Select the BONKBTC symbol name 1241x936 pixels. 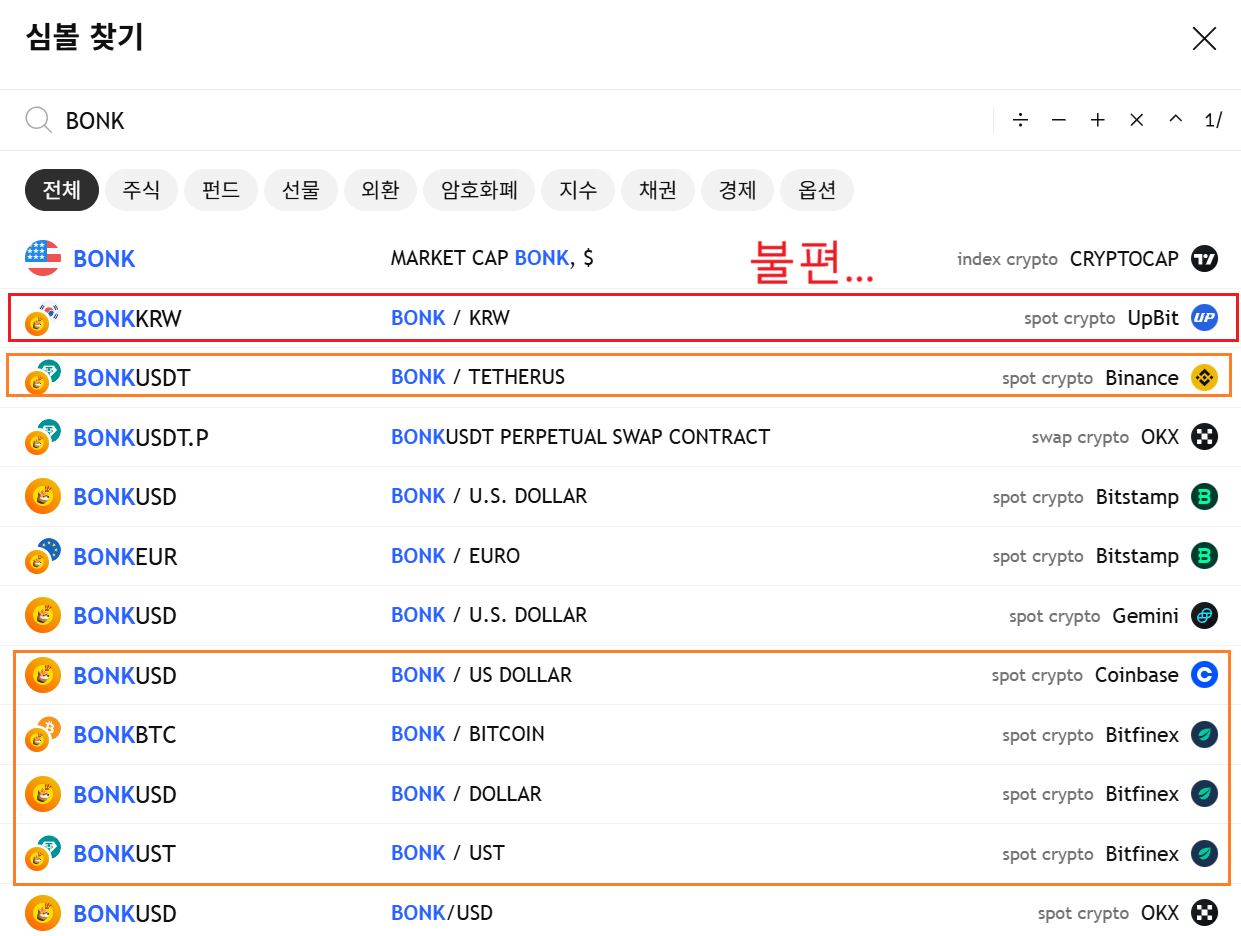coord(125,735)
